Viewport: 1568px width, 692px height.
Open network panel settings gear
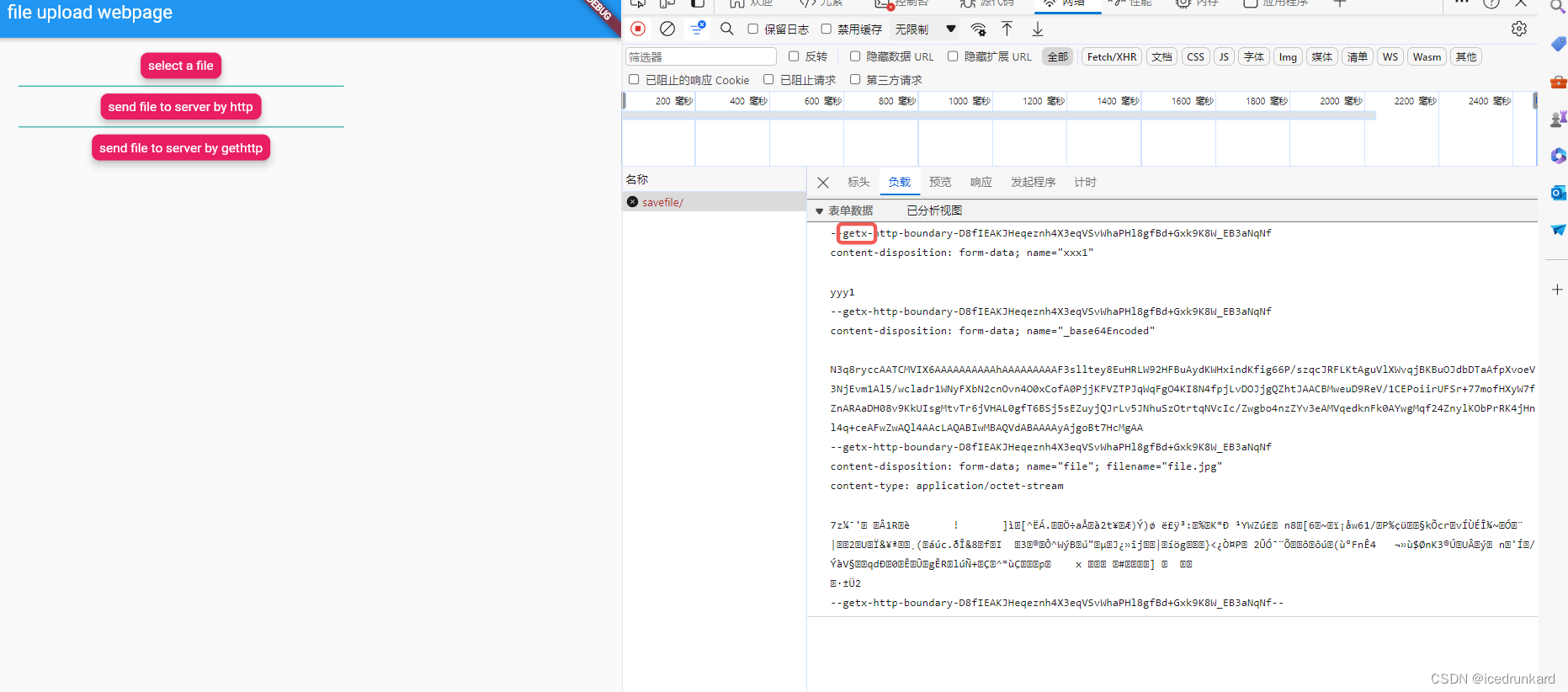(1519, 29)
